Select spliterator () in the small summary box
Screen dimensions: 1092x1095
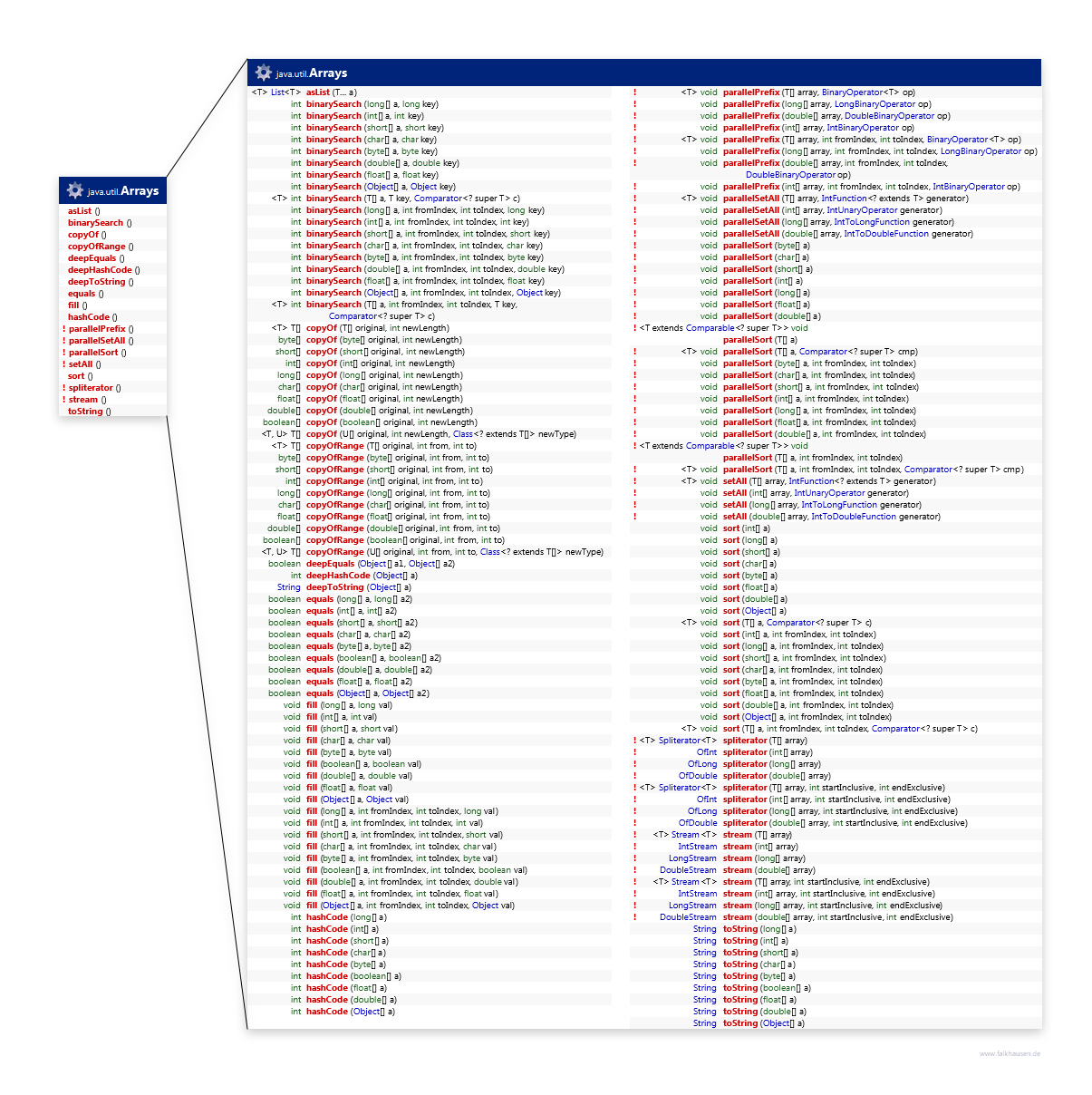94,388
